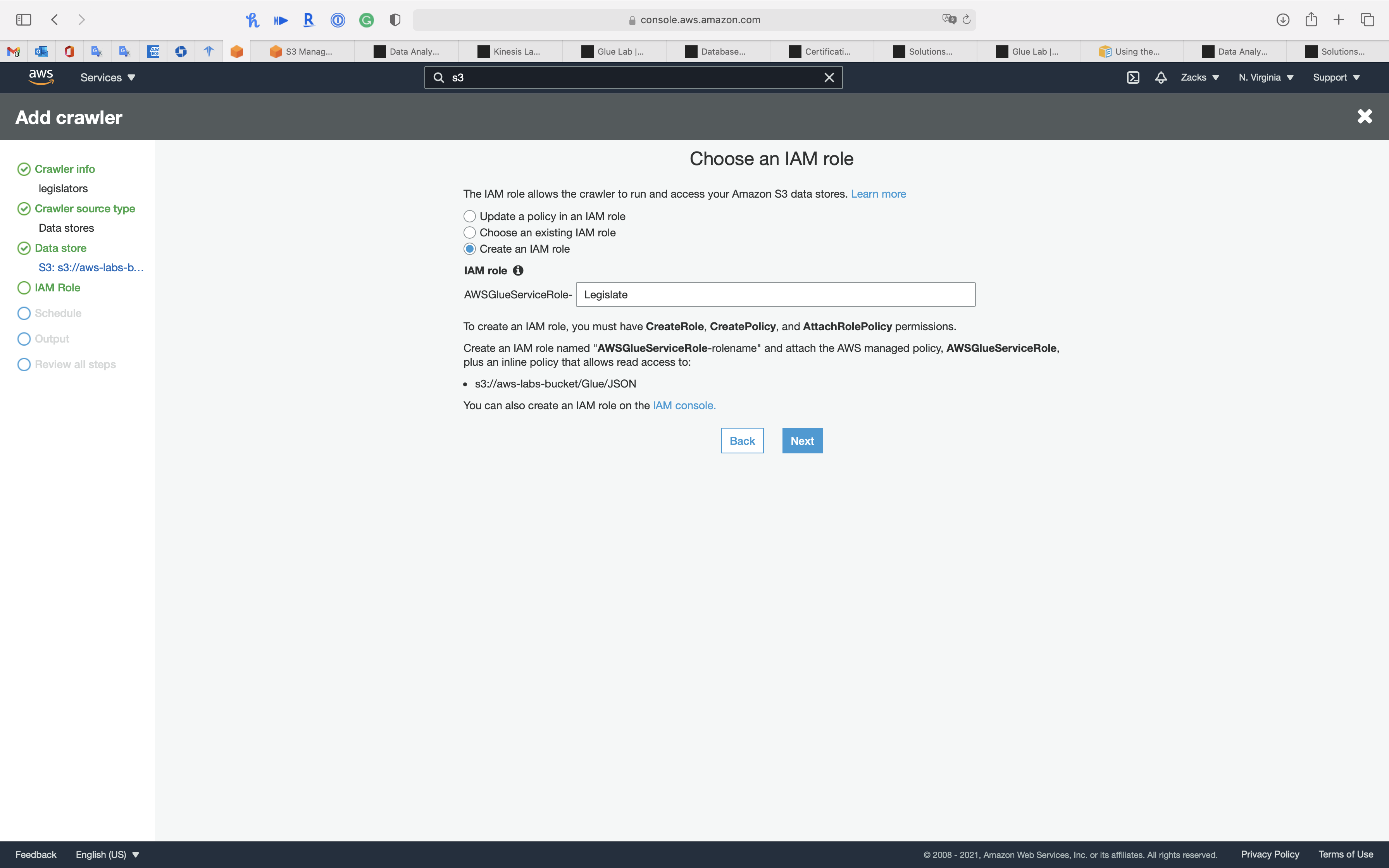Image resolution: width=1389 pixels, height=868 pixels.
Task: Open the N. Virginia region dropdown
Action: pyautogui.click(x=1266, y=77)
